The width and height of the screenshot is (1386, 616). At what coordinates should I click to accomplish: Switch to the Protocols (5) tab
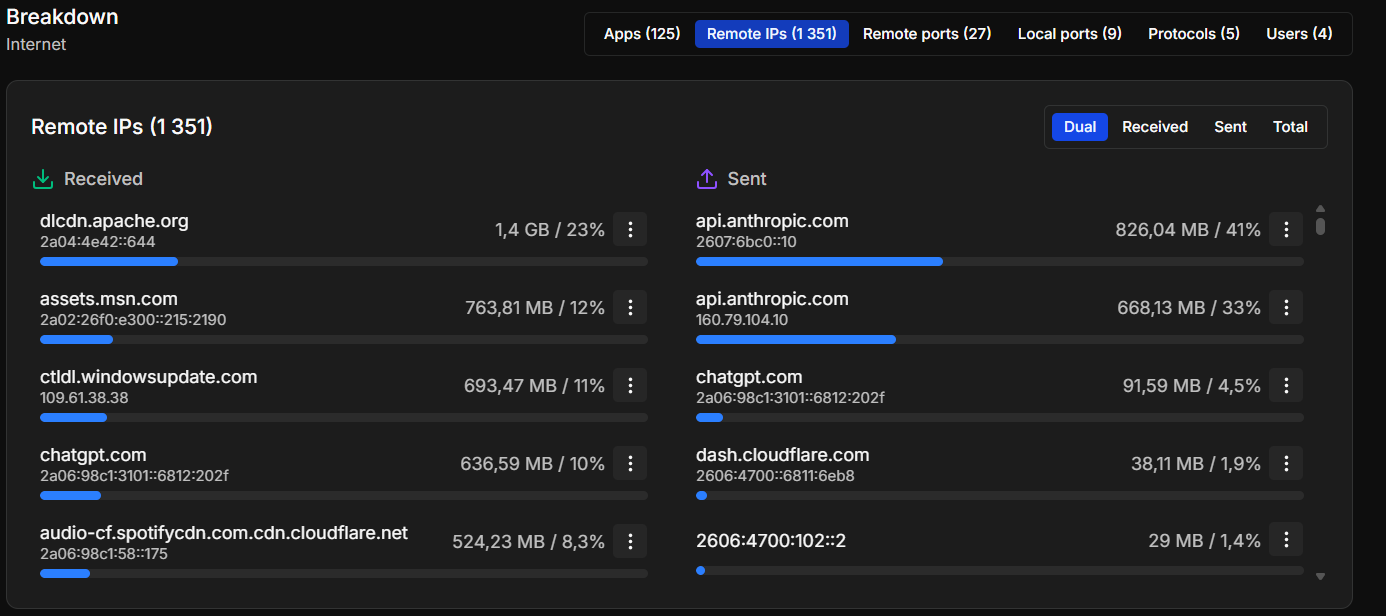point(1194,34)
